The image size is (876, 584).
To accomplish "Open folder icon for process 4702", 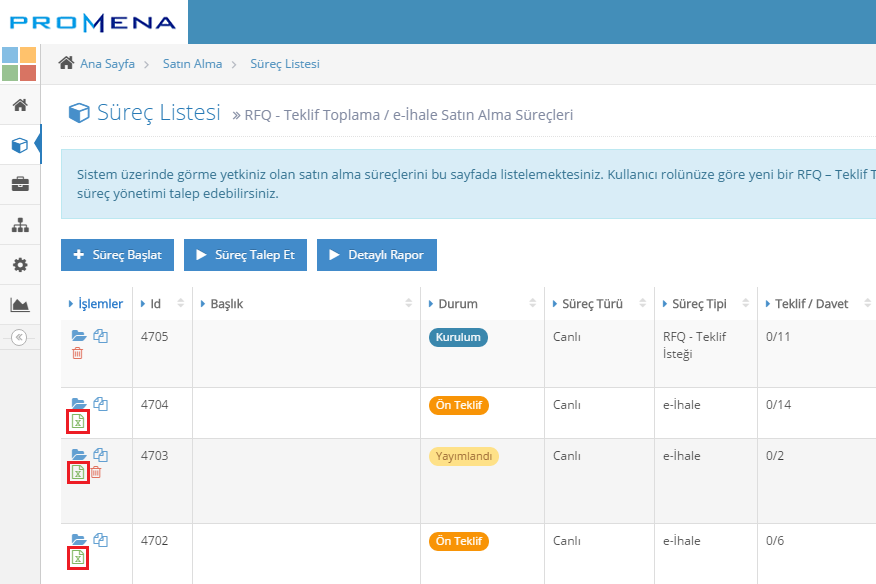I will tap(79, 539).
